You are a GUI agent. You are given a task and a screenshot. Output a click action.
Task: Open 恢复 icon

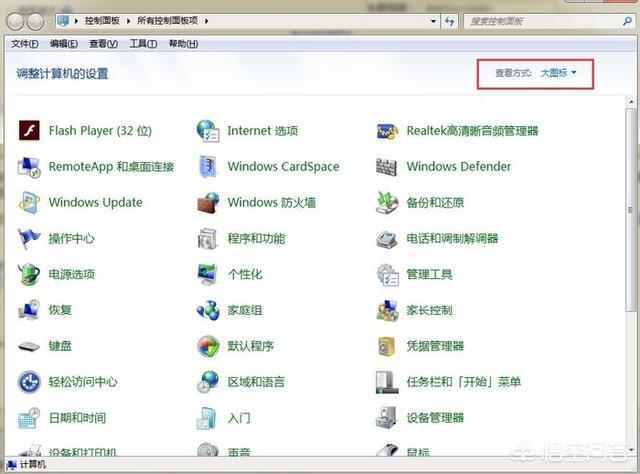pyautogui.click(x=29, y=310)
